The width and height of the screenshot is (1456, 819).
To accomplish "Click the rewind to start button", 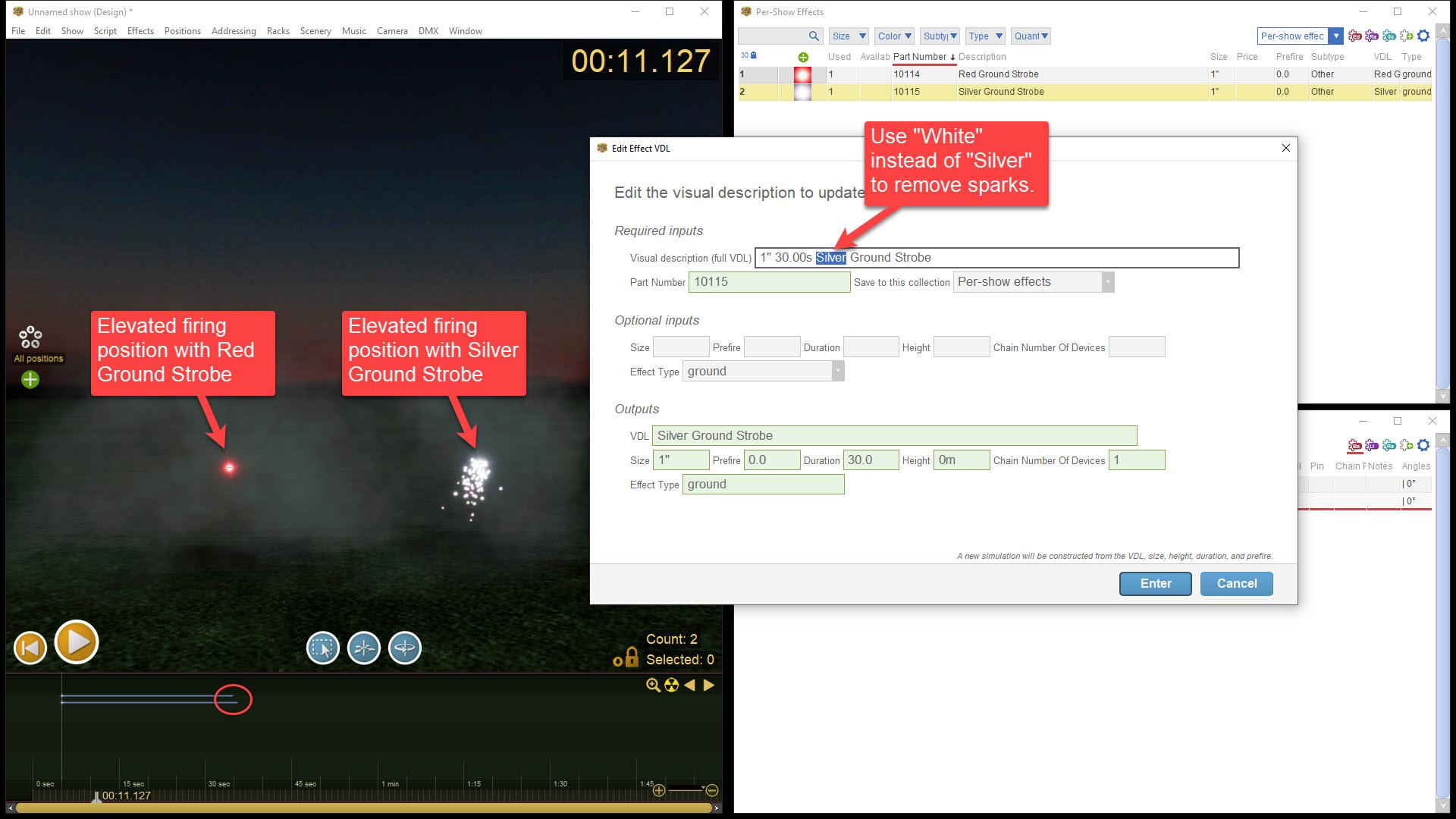I will coord(30,648).
